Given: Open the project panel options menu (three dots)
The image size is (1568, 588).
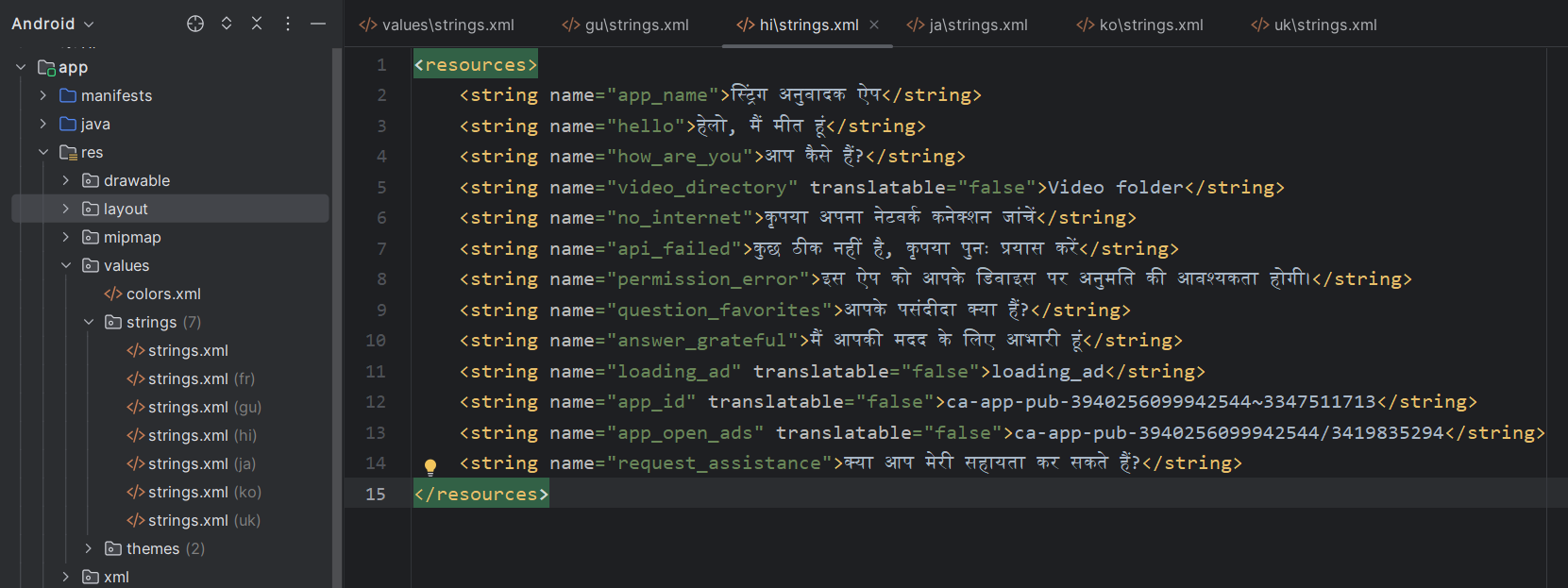Looking at the screenshot, I should point(288,24).
